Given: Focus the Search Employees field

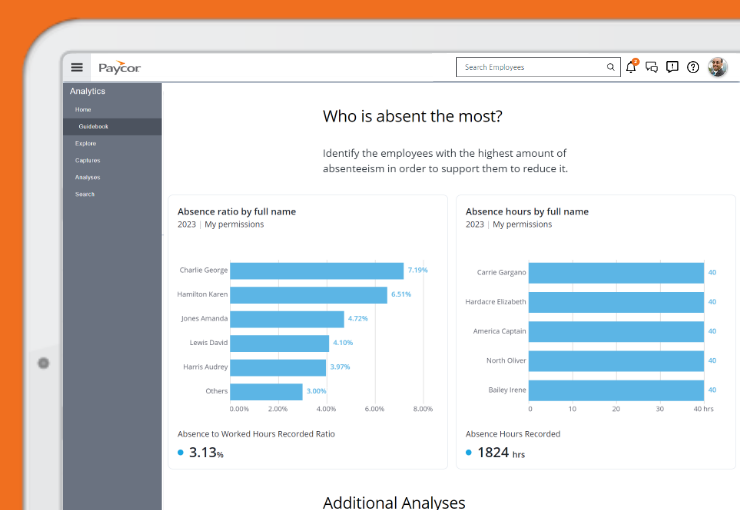Looking at the screenshot, I should click(538, 67).
